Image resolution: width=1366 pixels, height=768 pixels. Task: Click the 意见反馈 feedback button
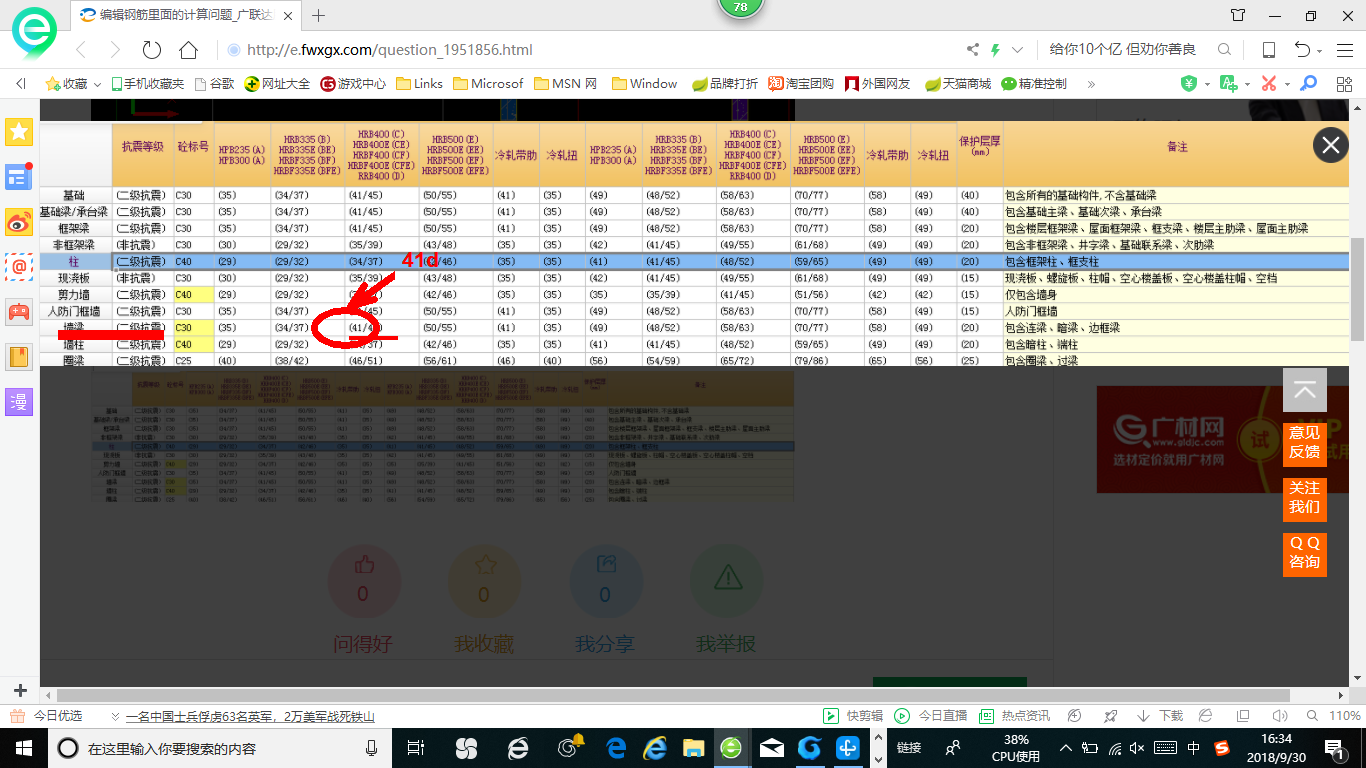coord(1305,443)
